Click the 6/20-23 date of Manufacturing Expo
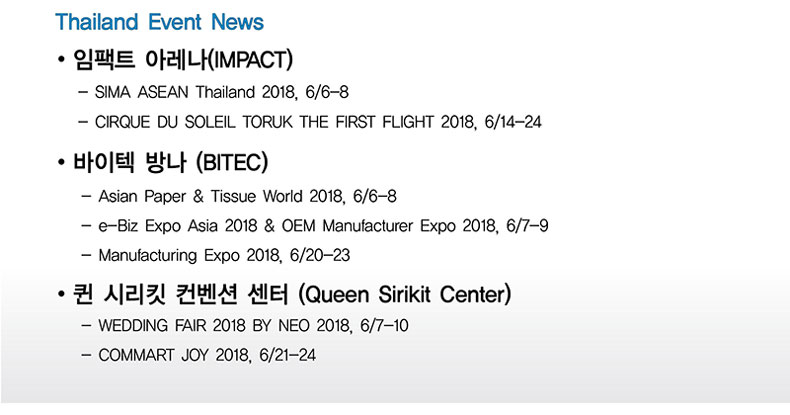790x415 pixels. 320,255
